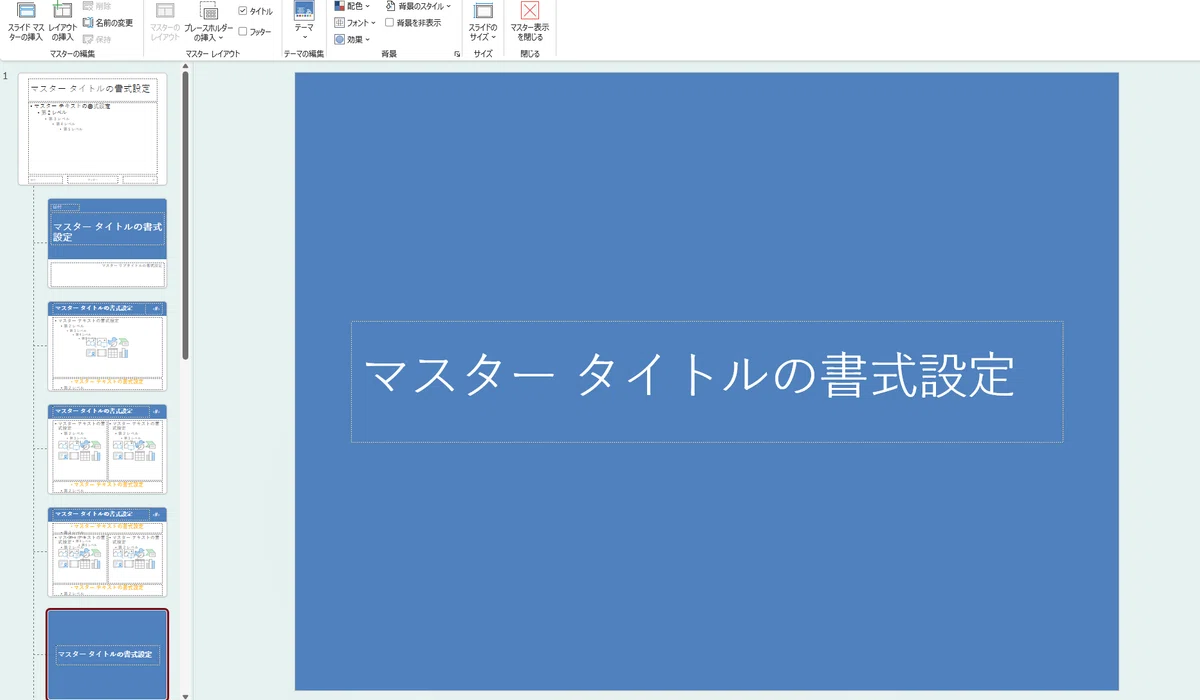Open the Slide Size (スライドのサイズ) dropdown
Image resolution: width=1200 pixels, height=700 pixels.
pos(483,21)
